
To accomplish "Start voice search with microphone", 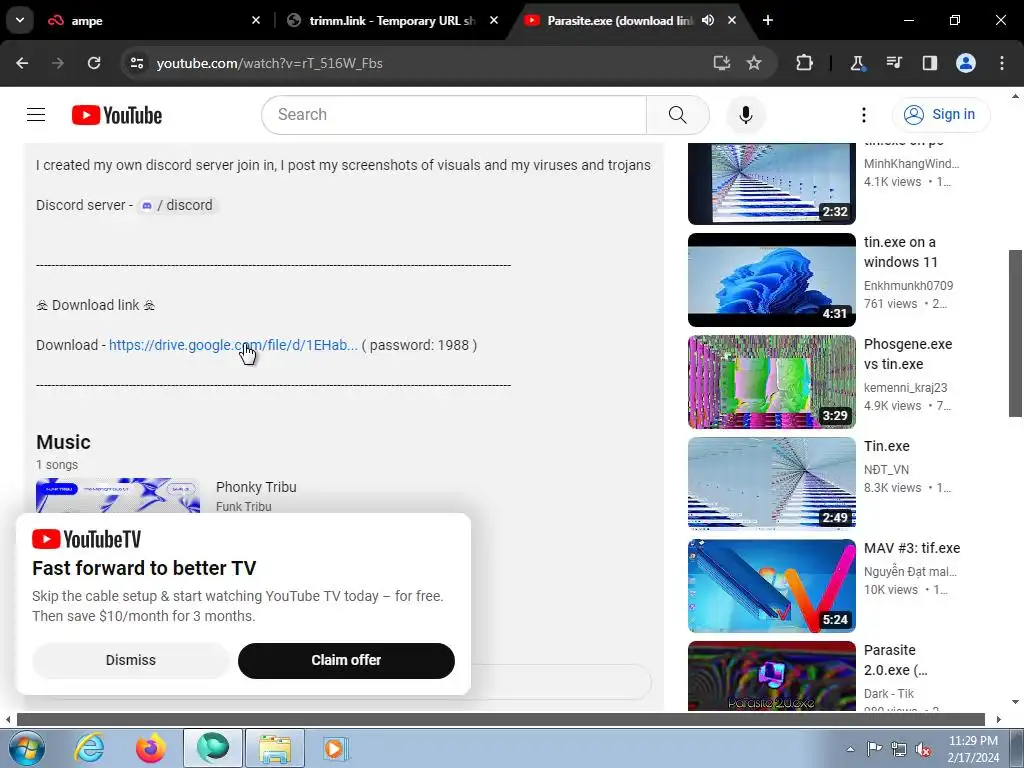I will tap(746, 115).
